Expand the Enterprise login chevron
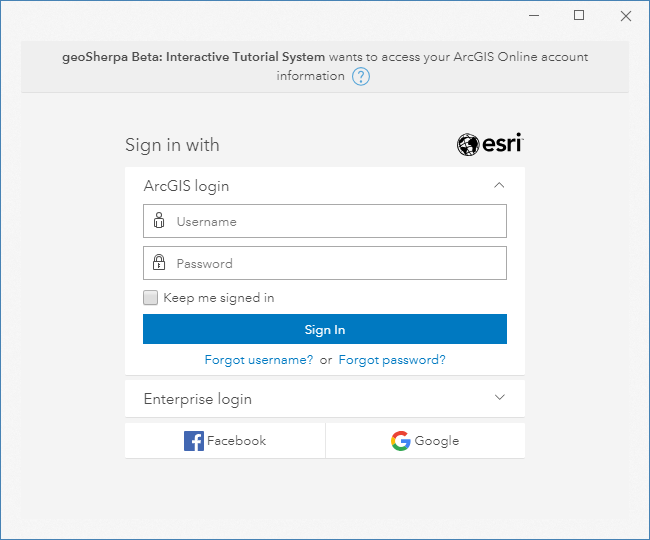The image size is (650, 540). (500, 397)
